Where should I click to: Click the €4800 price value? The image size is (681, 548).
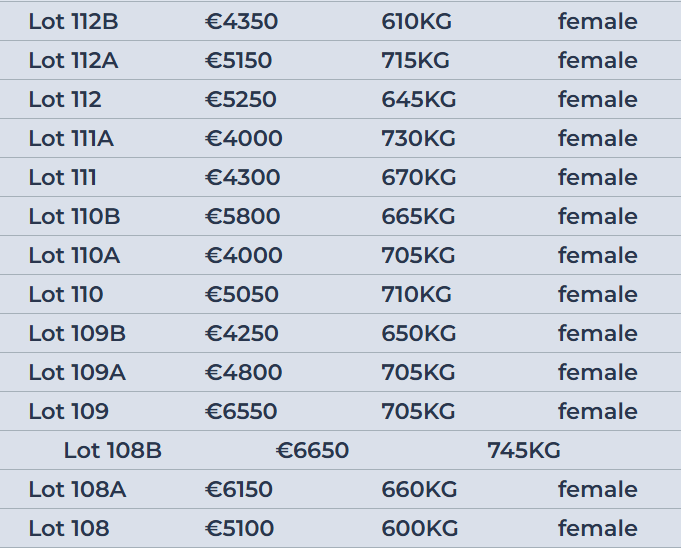tap(244, 372)
